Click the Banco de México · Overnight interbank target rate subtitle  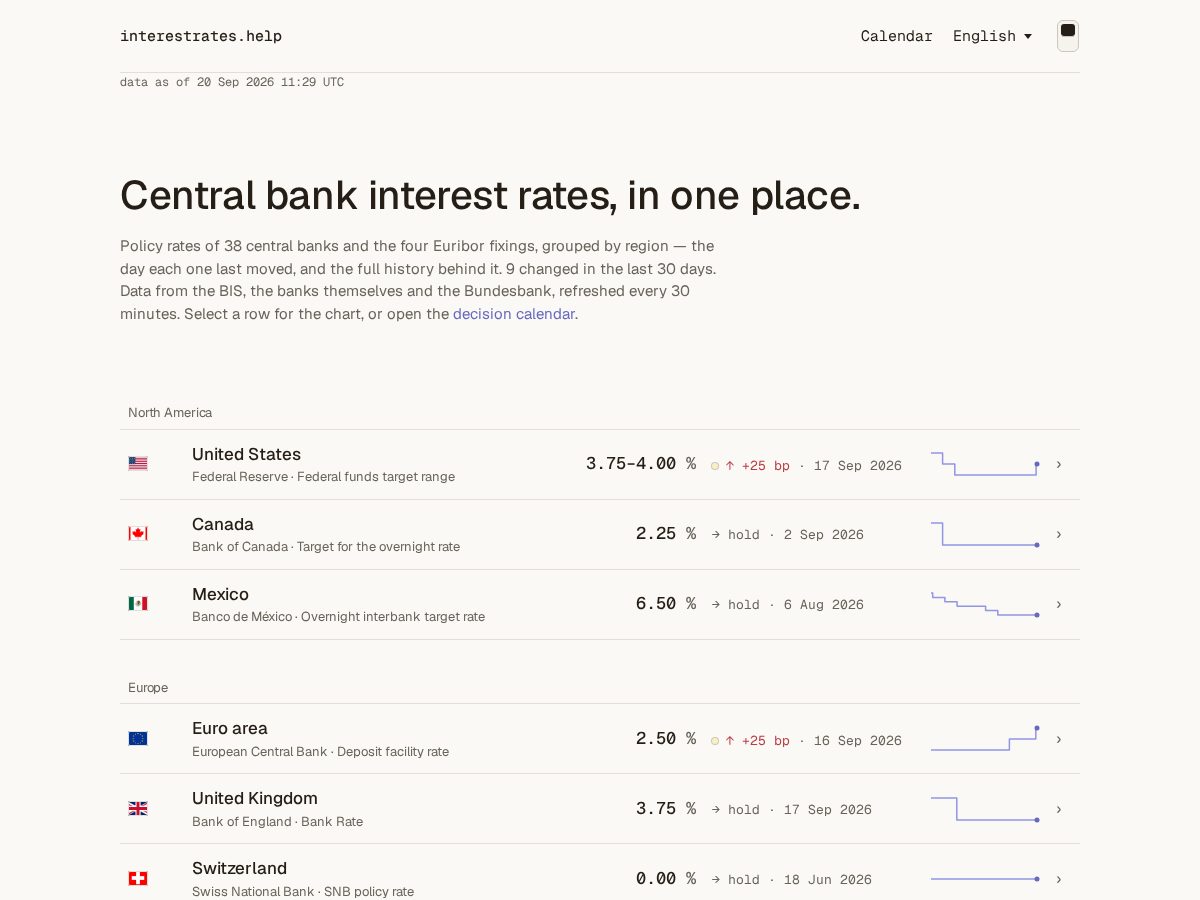[338, 617]
